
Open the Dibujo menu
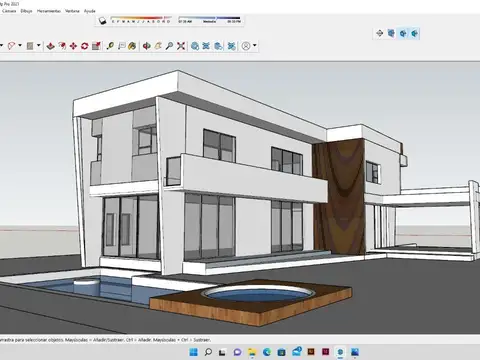[26, 11]
